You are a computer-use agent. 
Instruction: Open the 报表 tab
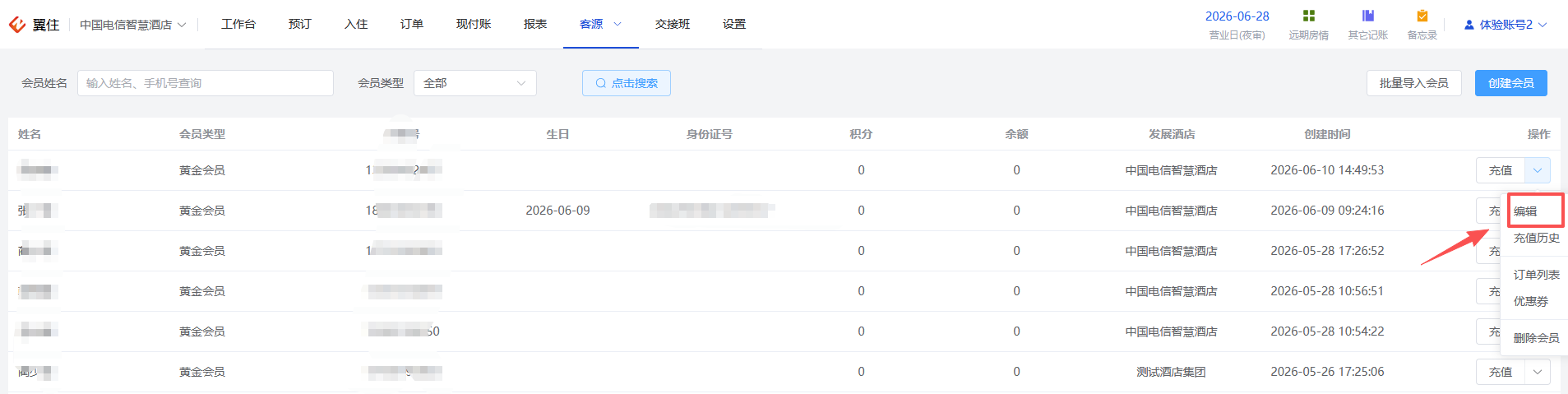pos(535,24)
